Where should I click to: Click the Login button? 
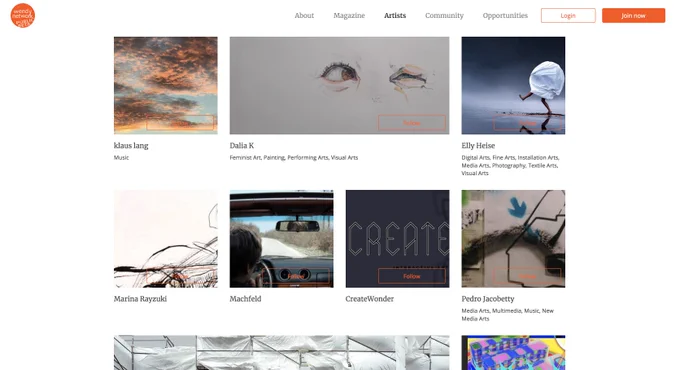568,16
